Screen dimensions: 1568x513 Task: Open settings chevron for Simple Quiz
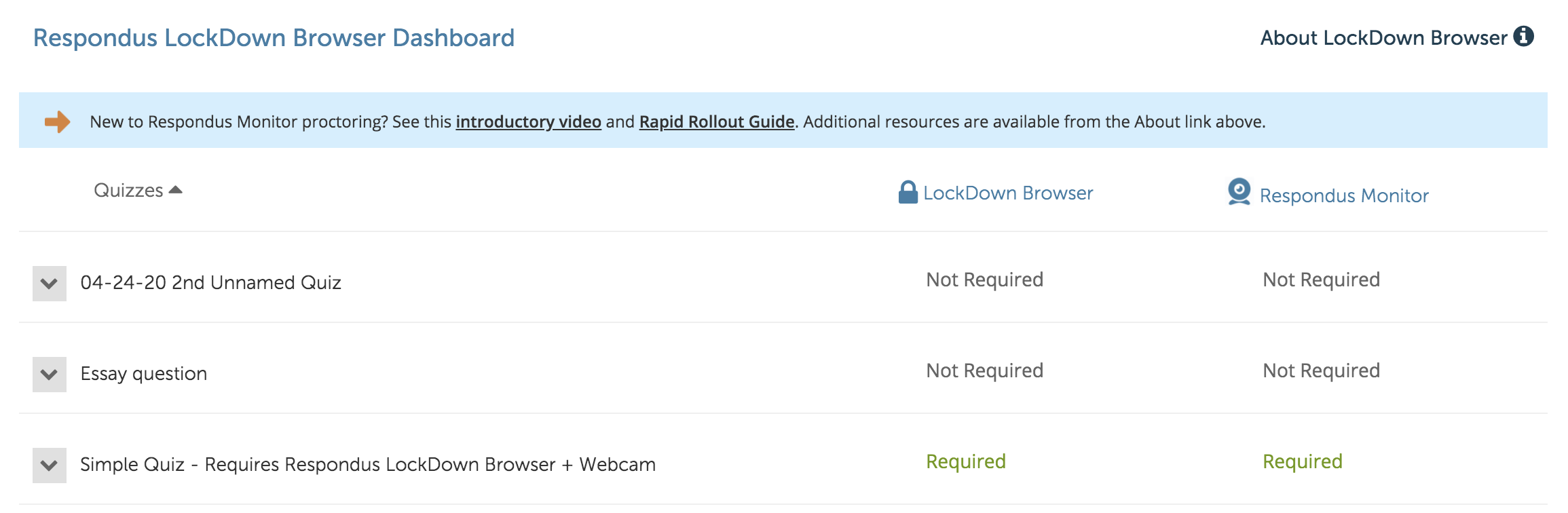(49, 465)
